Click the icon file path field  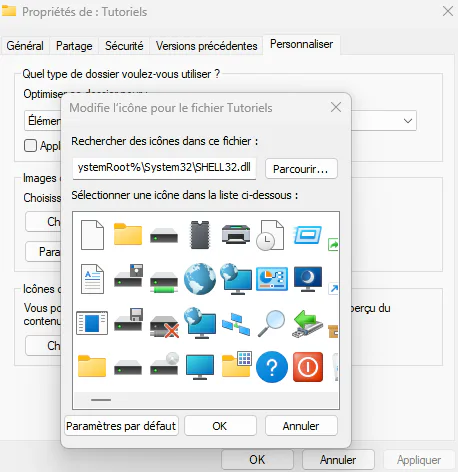point(164,168)
